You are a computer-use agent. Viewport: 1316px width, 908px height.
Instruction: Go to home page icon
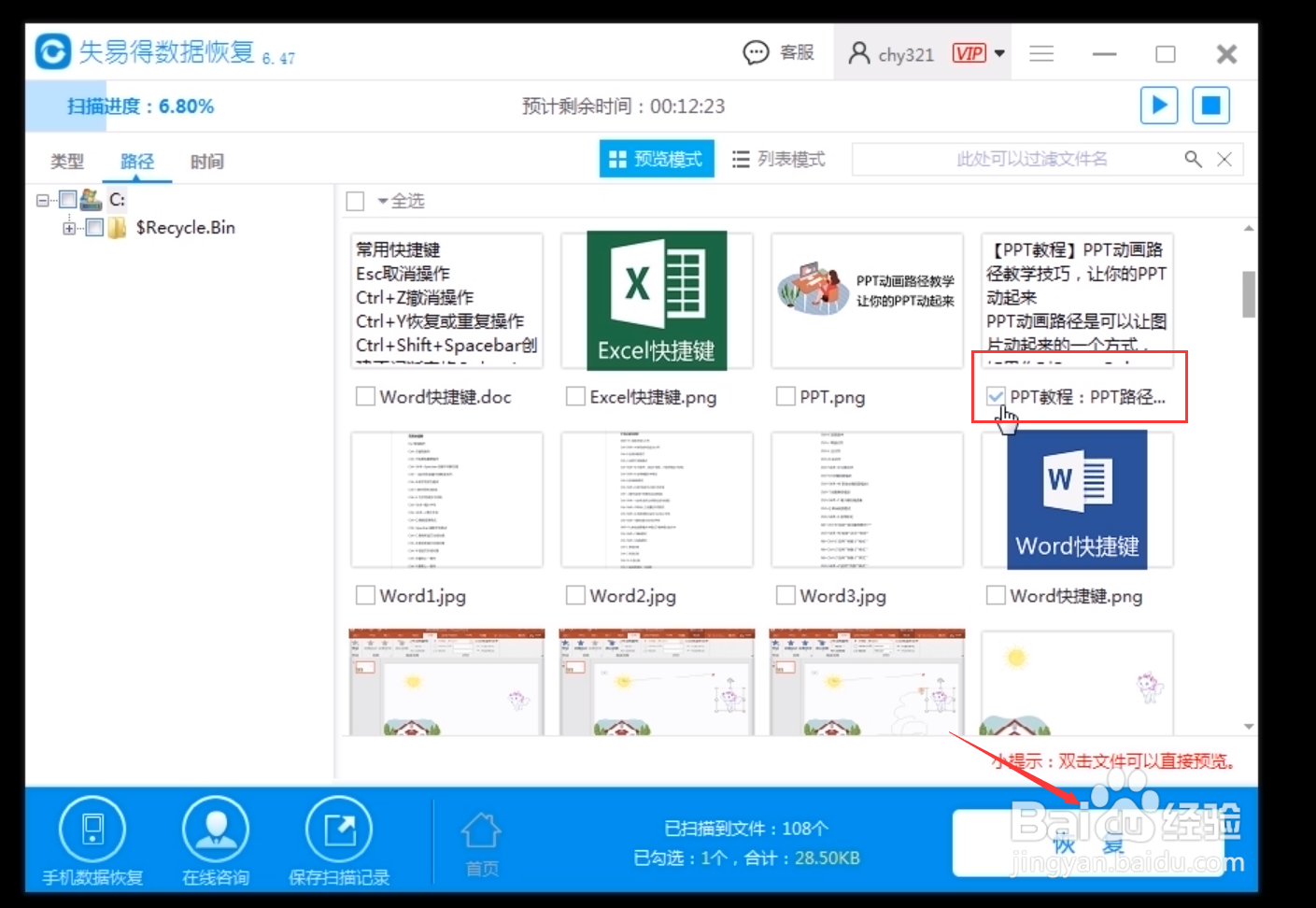pos(481,830)
